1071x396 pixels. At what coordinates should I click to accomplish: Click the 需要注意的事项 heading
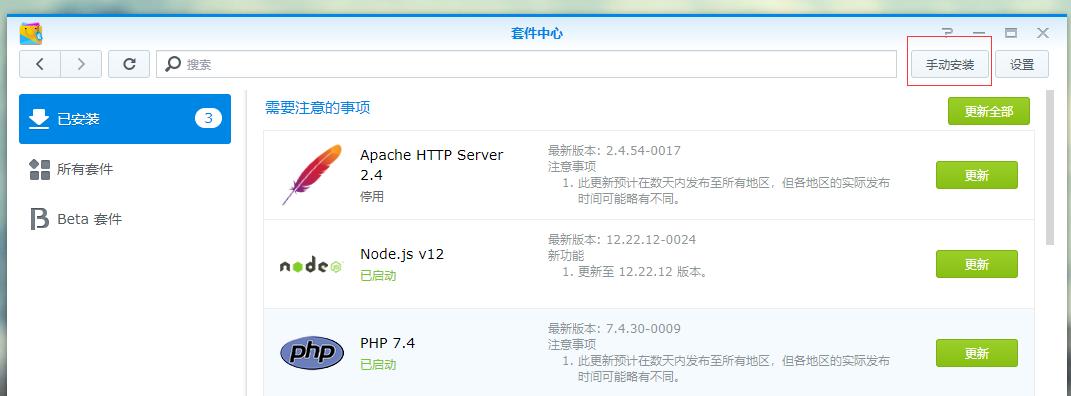pos(318,107)
